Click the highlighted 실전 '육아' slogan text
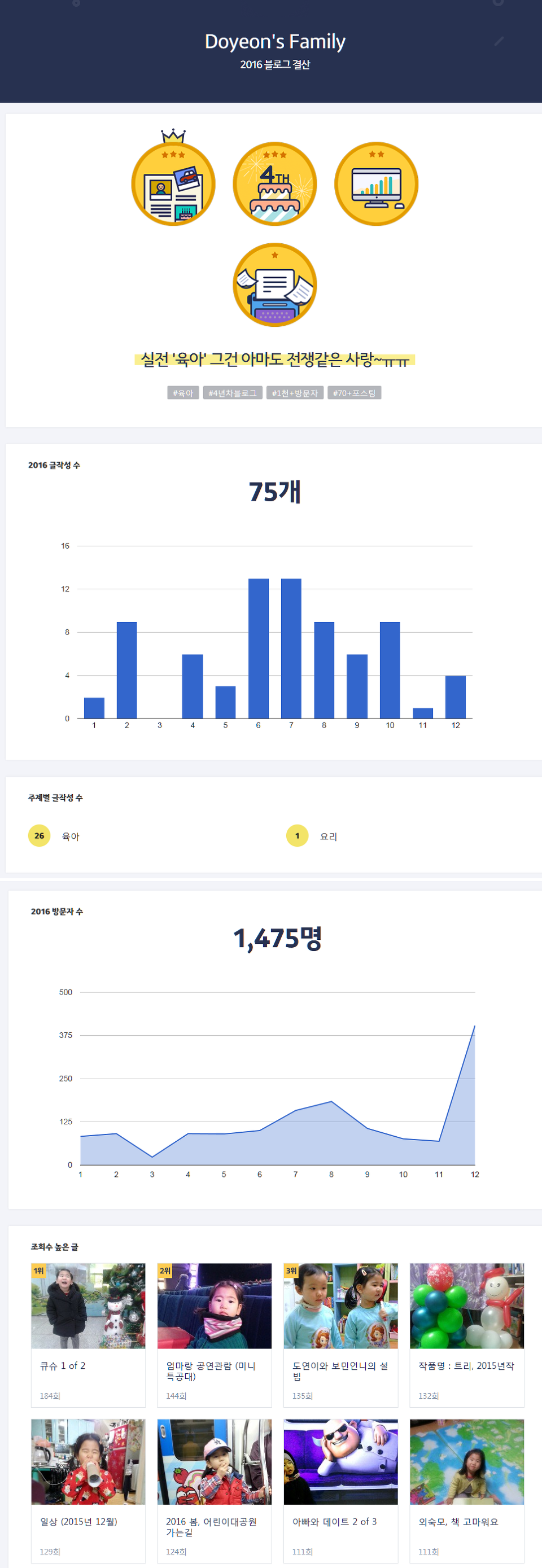Screen dimensions: 542x1568 click(274, 359)
